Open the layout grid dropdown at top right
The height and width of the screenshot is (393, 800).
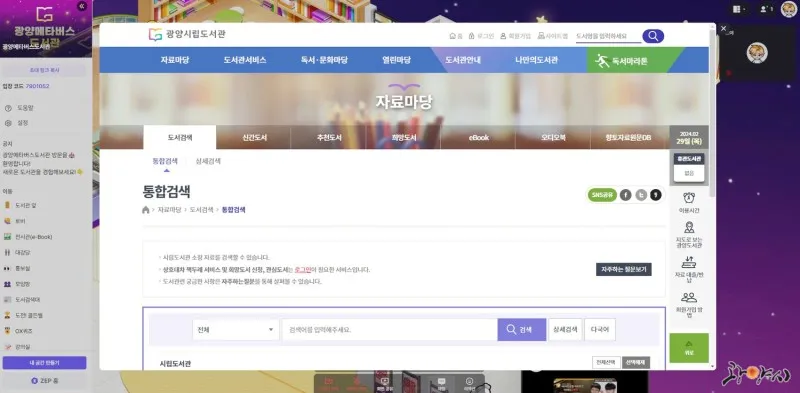[738, 9]
